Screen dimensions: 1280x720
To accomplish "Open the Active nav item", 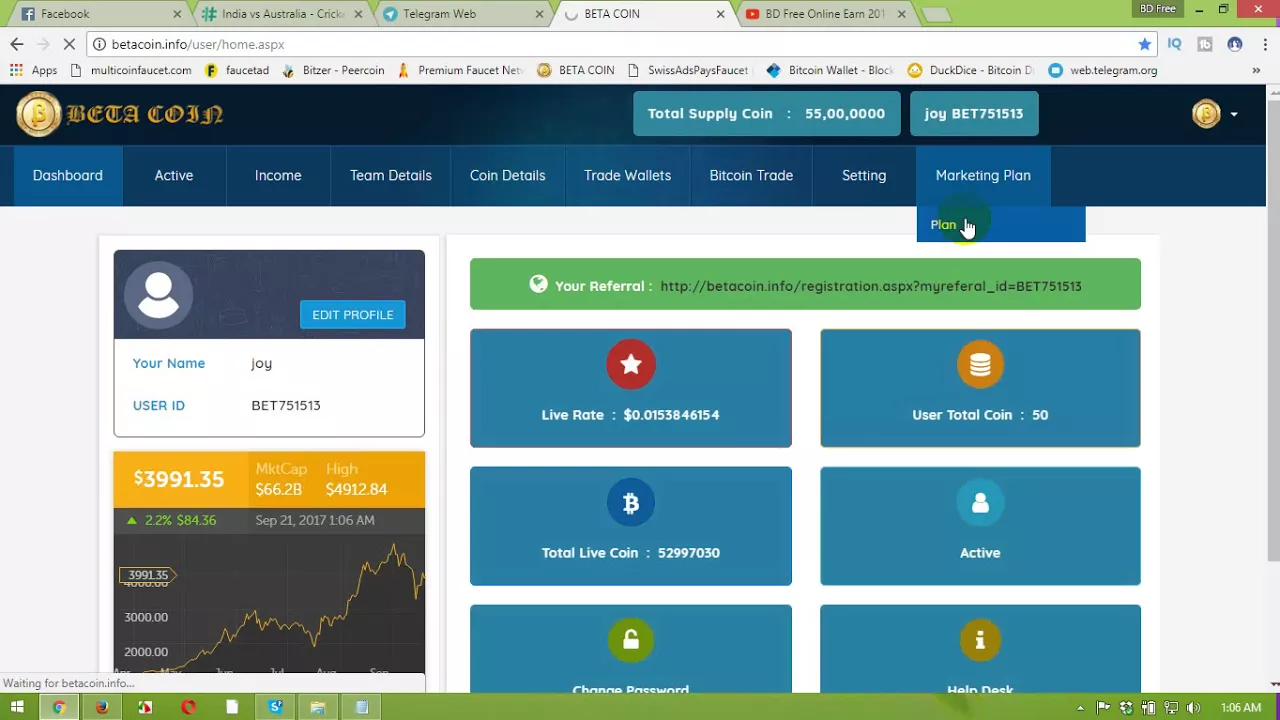I will pos(174,176).
